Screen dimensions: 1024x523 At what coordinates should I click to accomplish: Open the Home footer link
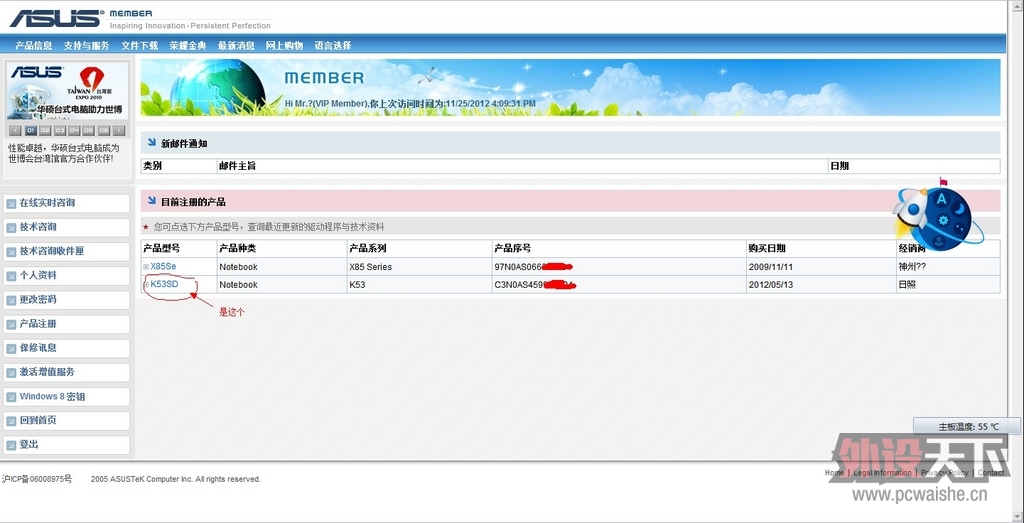pos(834,472)
